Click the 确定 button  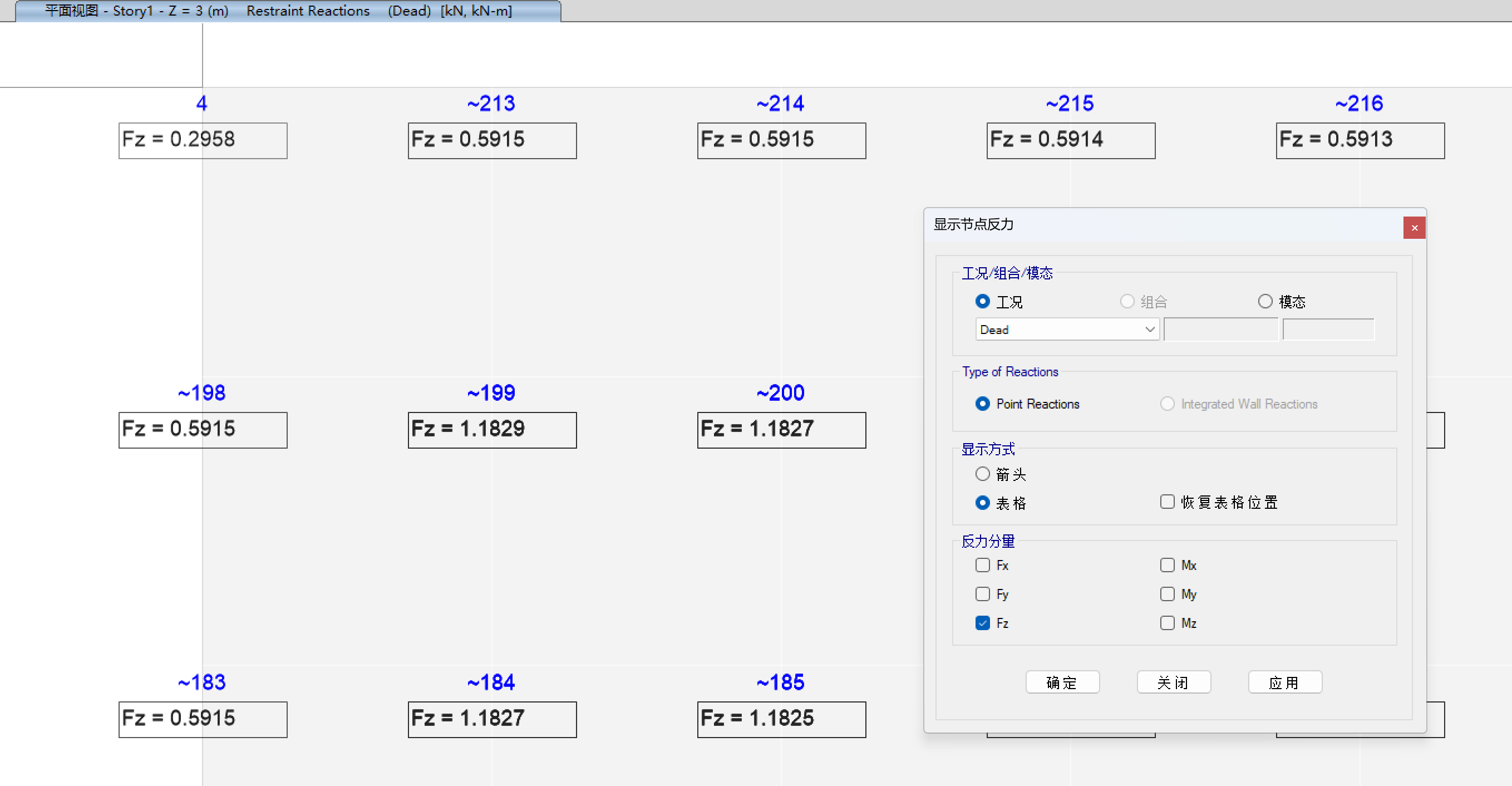[1062, 682]
